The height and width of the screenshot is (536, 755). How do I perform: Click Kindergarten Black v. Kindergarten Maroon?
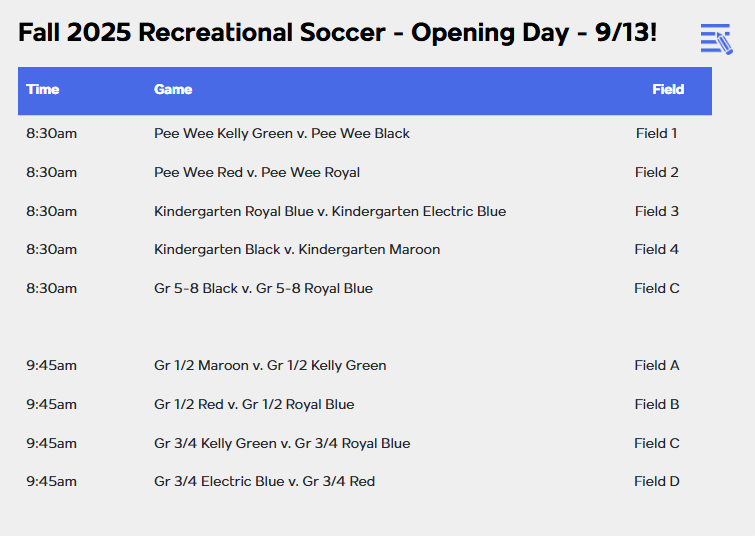pos(297,249)
